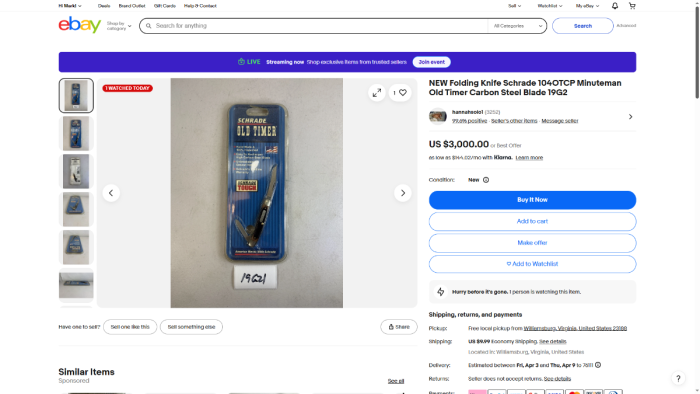700x394 pixels.
Task: Open the notifications bell icon
Action: pos(615,6)
